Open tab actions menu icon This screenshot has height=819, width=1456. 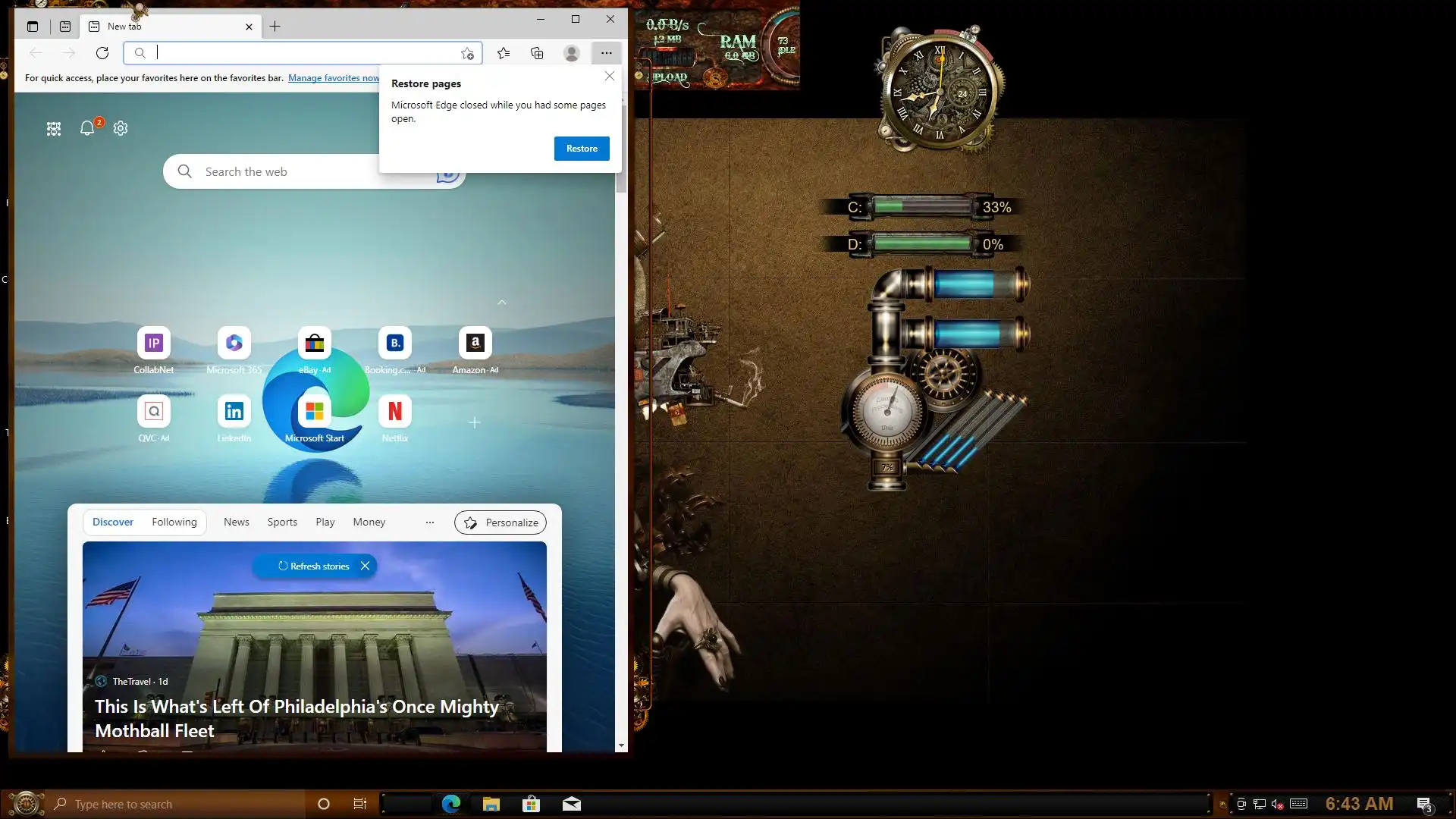point(33,27)
